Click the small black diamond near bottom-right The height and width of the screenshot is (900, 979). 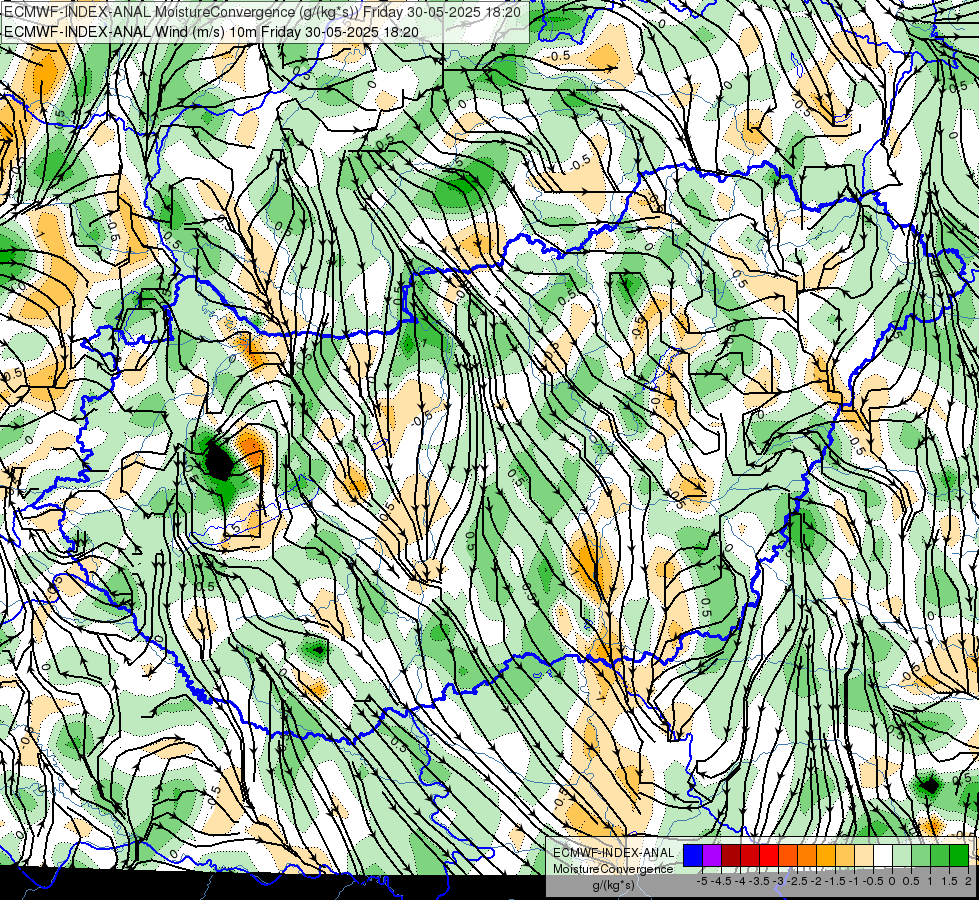point(930,785)
